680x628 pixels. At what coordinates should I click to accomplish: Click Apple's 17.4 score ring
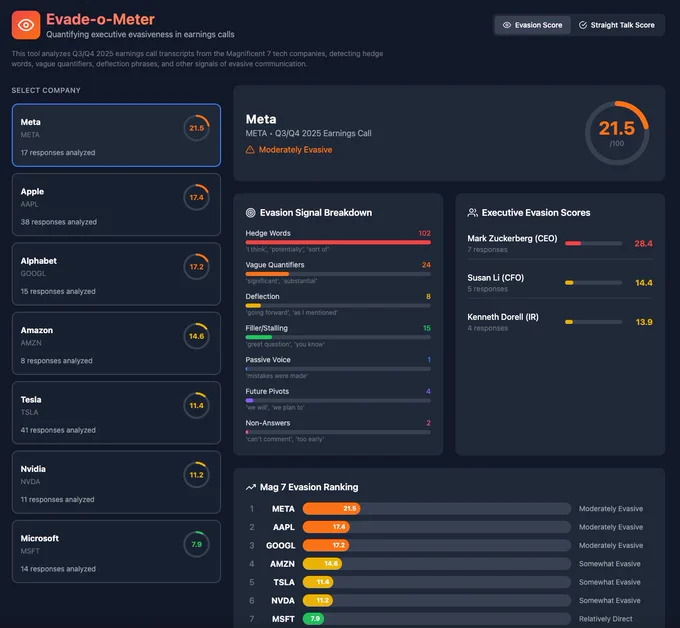[x=196, y=197]
